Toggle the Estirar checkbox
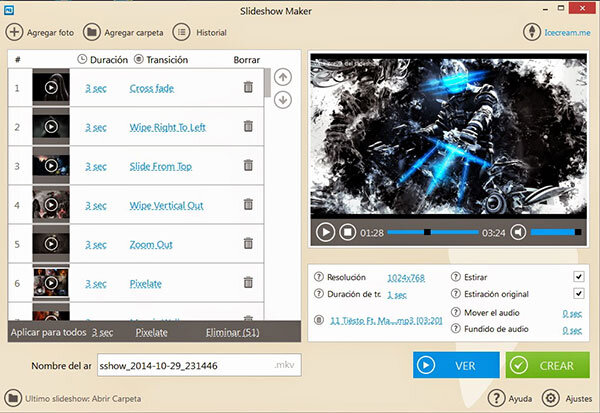The width and height of the screenshot is (600, 413). (x=579, y=276)
